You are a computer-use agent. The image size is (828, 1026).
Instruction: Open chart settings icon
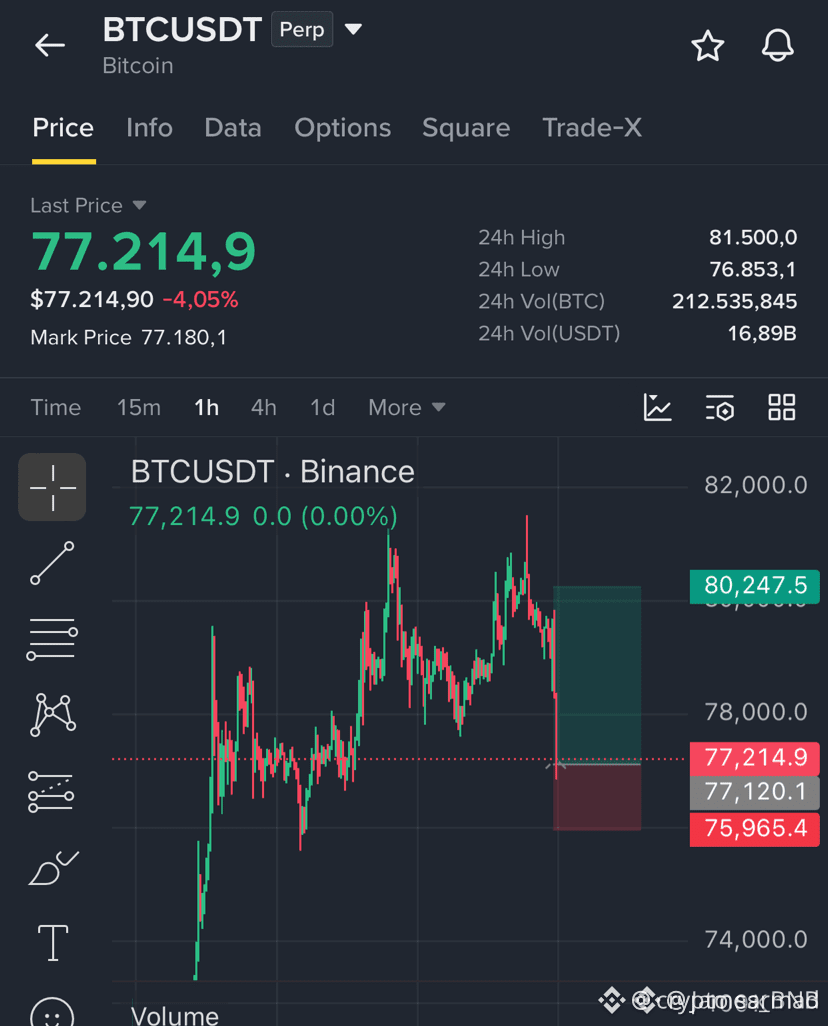pos(719,407)
